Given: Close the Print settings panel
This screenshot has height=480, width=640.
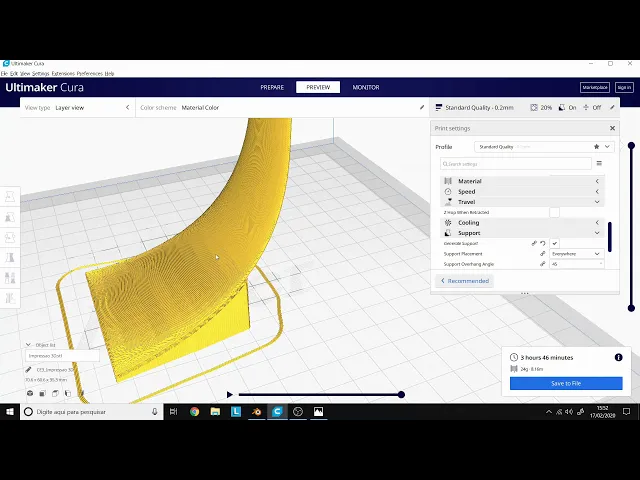Looking at the screenshot, I should pos(612,128).
